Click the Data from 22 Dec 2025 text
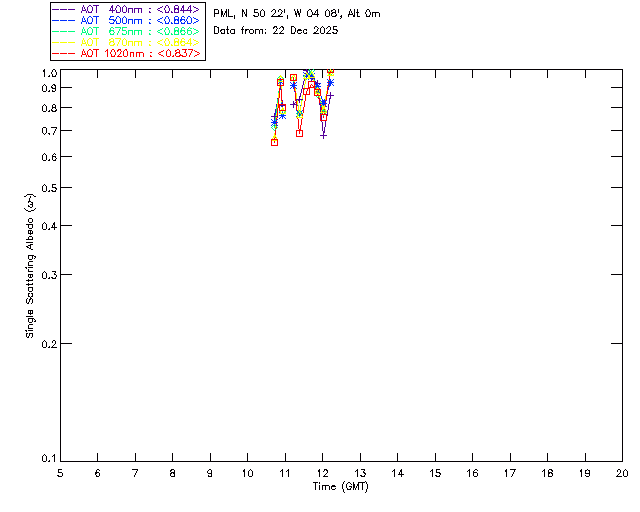The image size is (640, 512). pos(276,31)
